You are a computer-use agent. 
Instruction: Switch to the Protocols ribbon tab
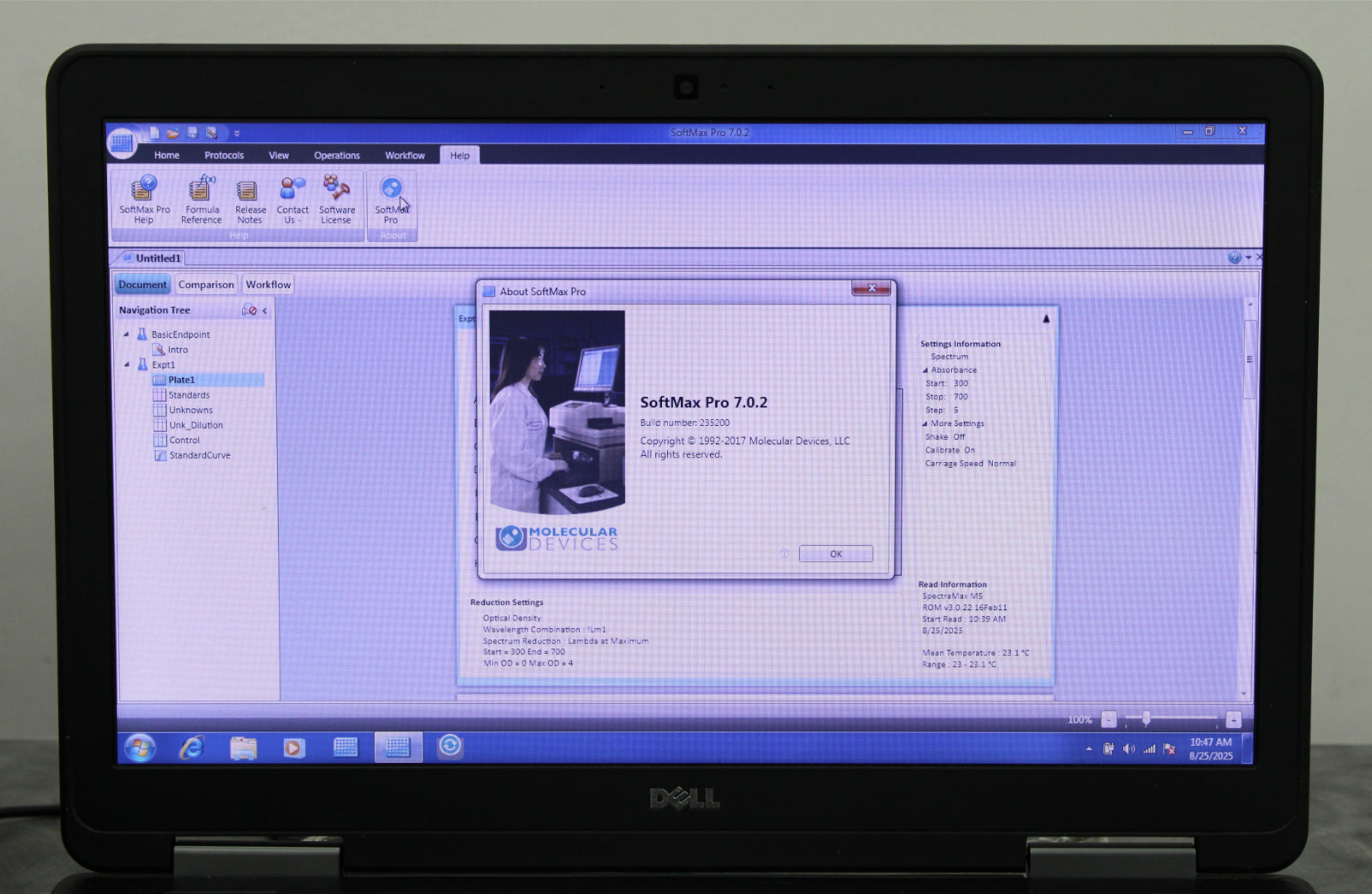(224, 155)
